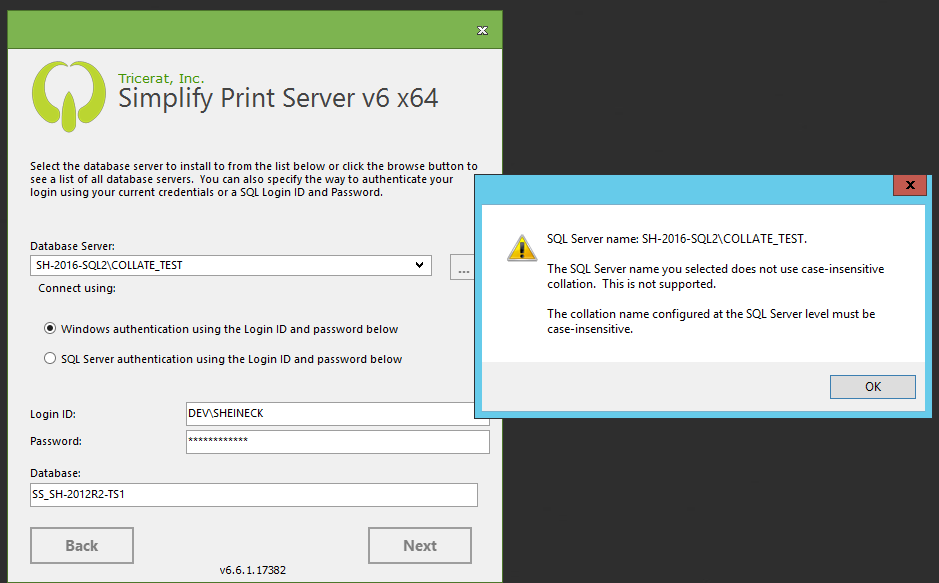Select SQL Server authentication radio button
The image size is (939, 583).
[50, 358]
